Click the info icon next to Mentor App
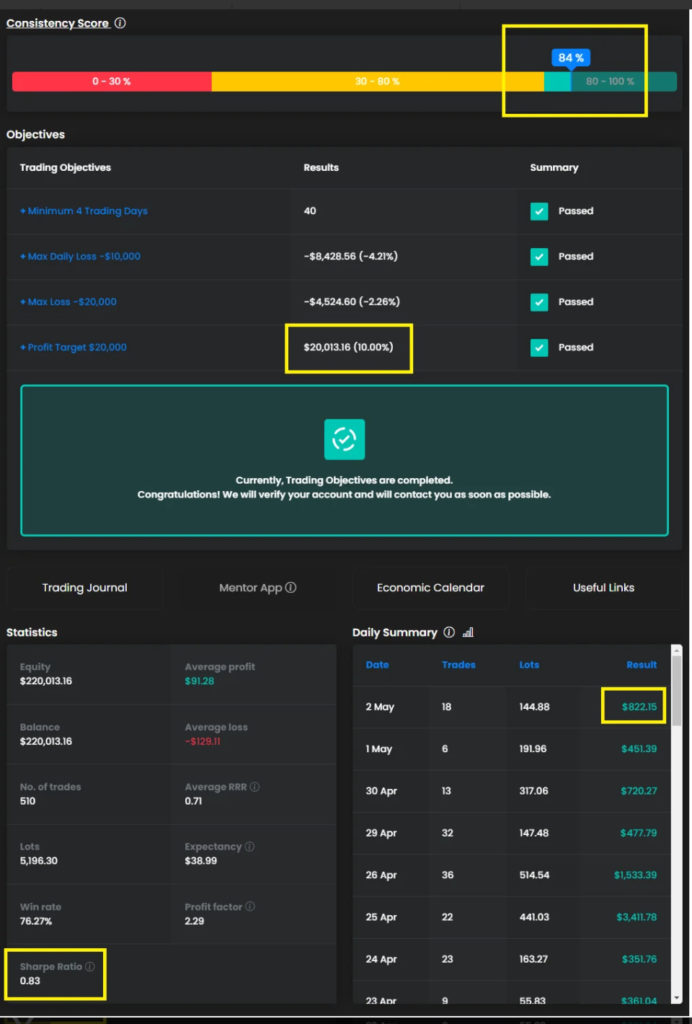Screen dimensions: 692x1024 coord(291,588)
